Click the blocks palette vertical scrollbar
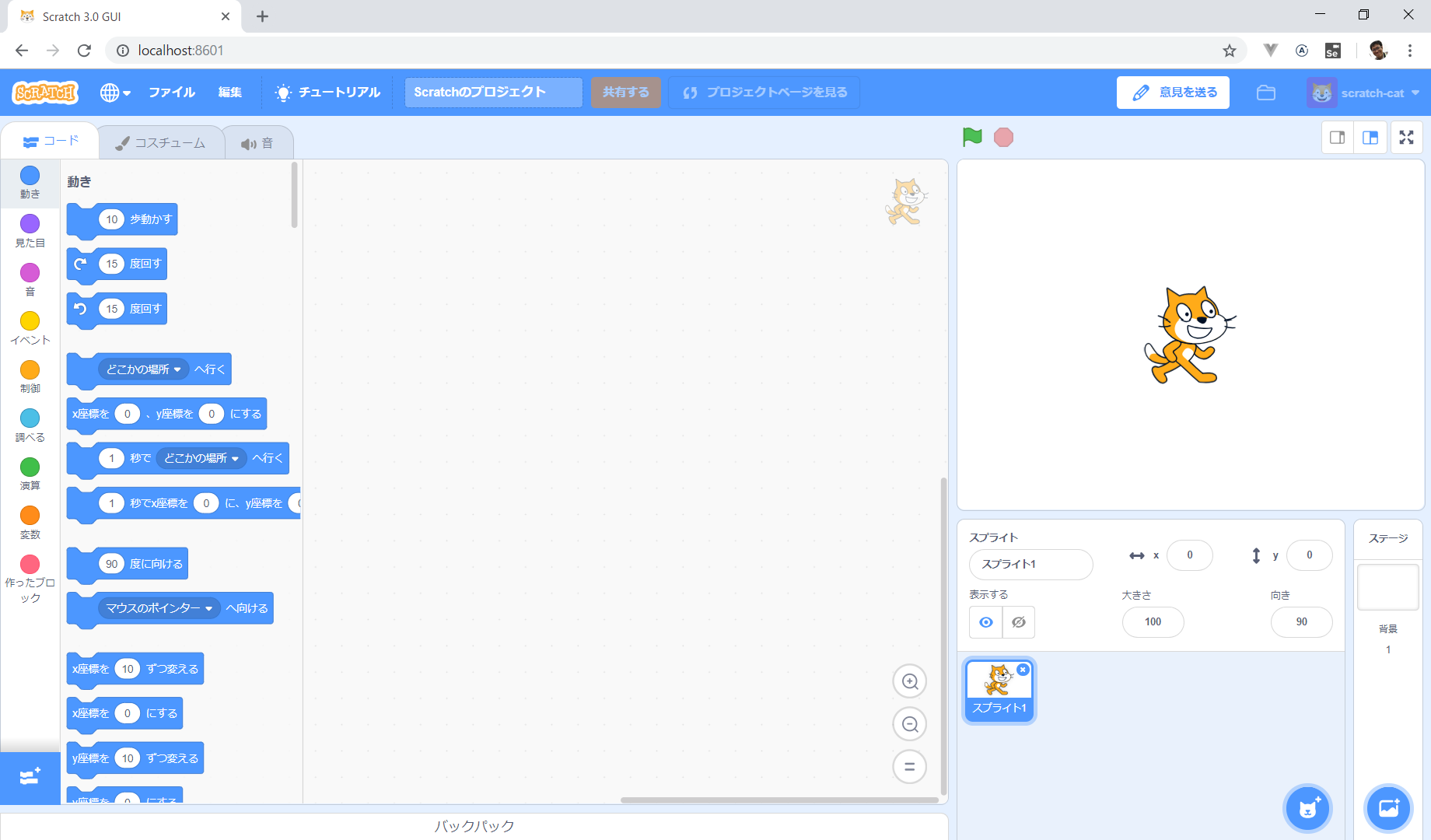This screenshot has width=1431, height=840. tap(295, 194)
